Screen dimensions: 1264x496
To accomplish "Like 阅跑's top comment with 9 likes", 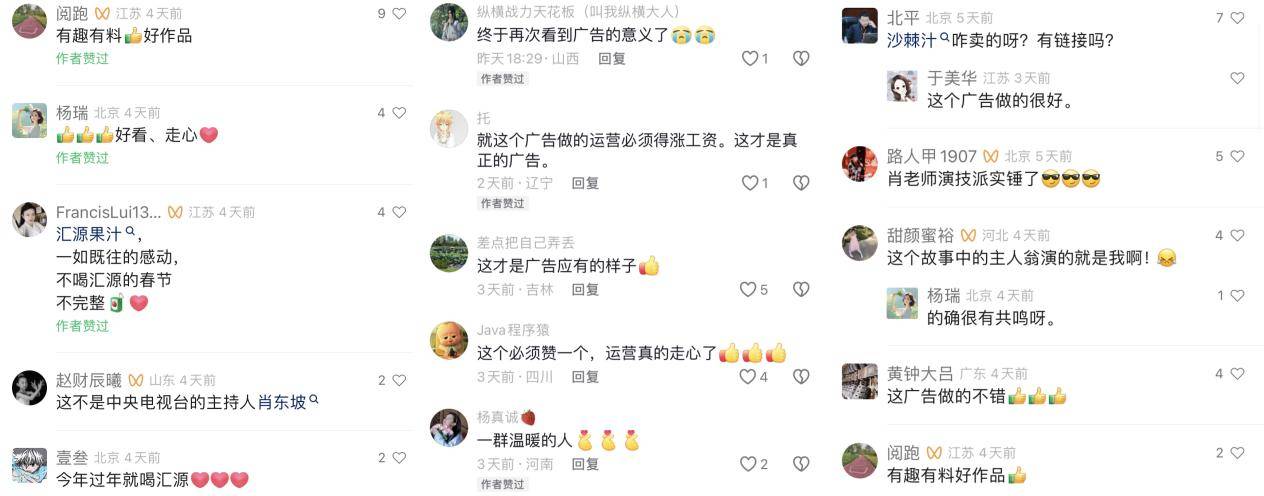I will tap(399, 14).
